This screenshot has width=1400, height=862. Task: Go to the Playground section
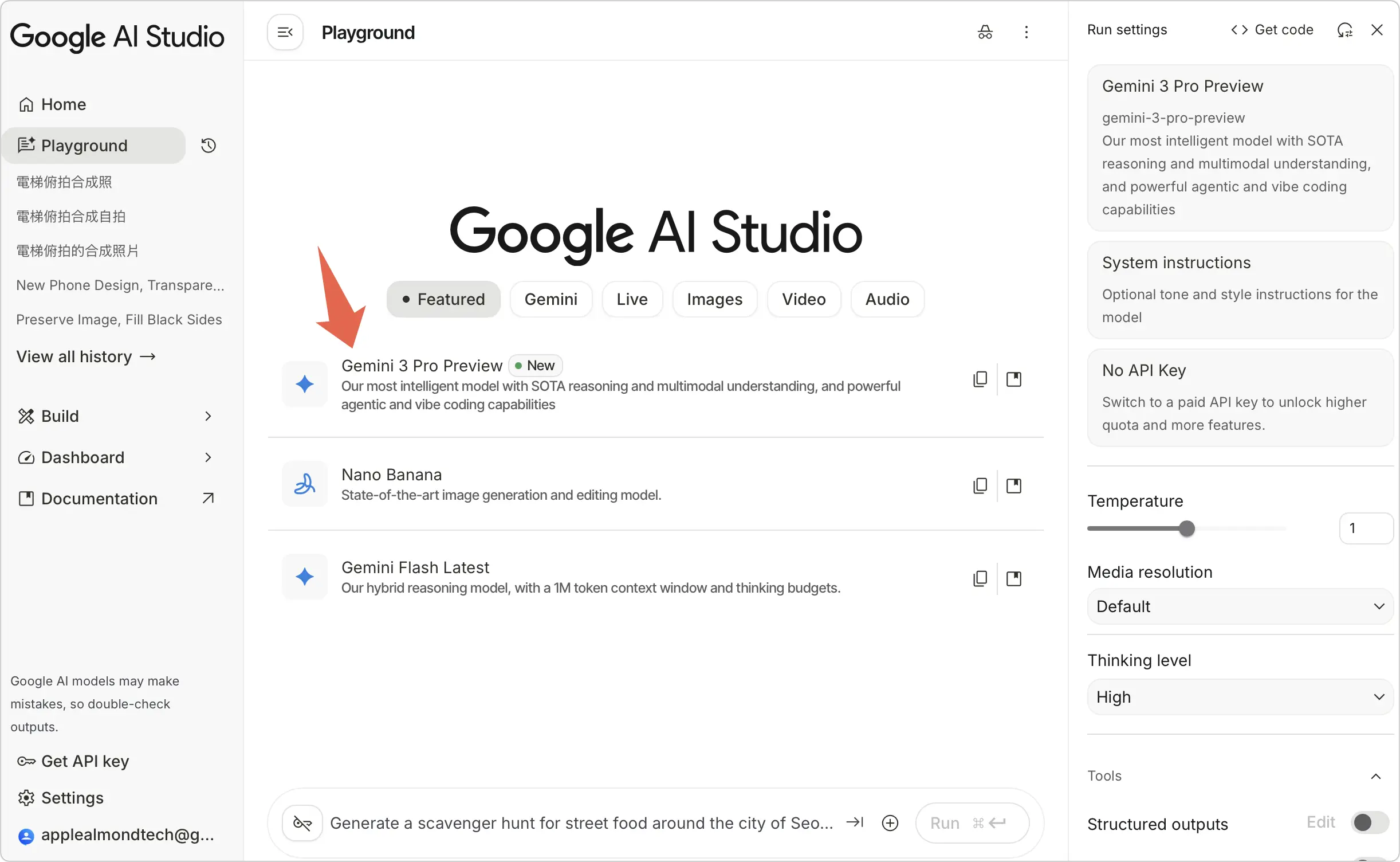point(94,146)
